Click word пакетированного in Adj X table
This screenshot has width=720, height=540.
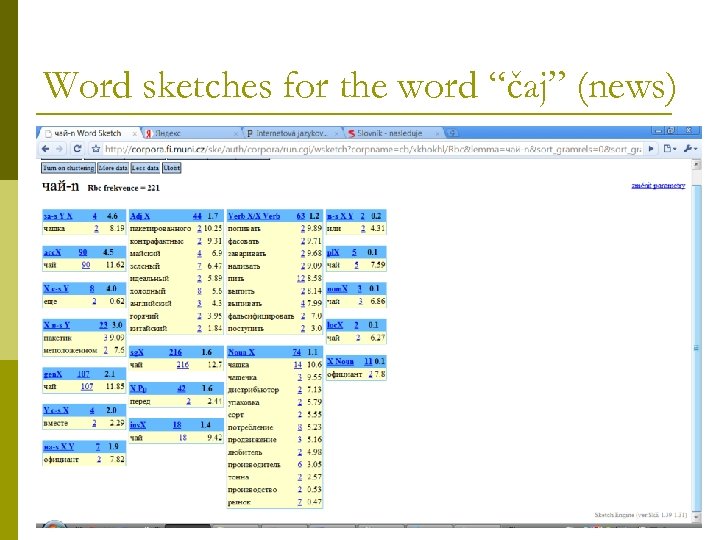tap(160, 228)
